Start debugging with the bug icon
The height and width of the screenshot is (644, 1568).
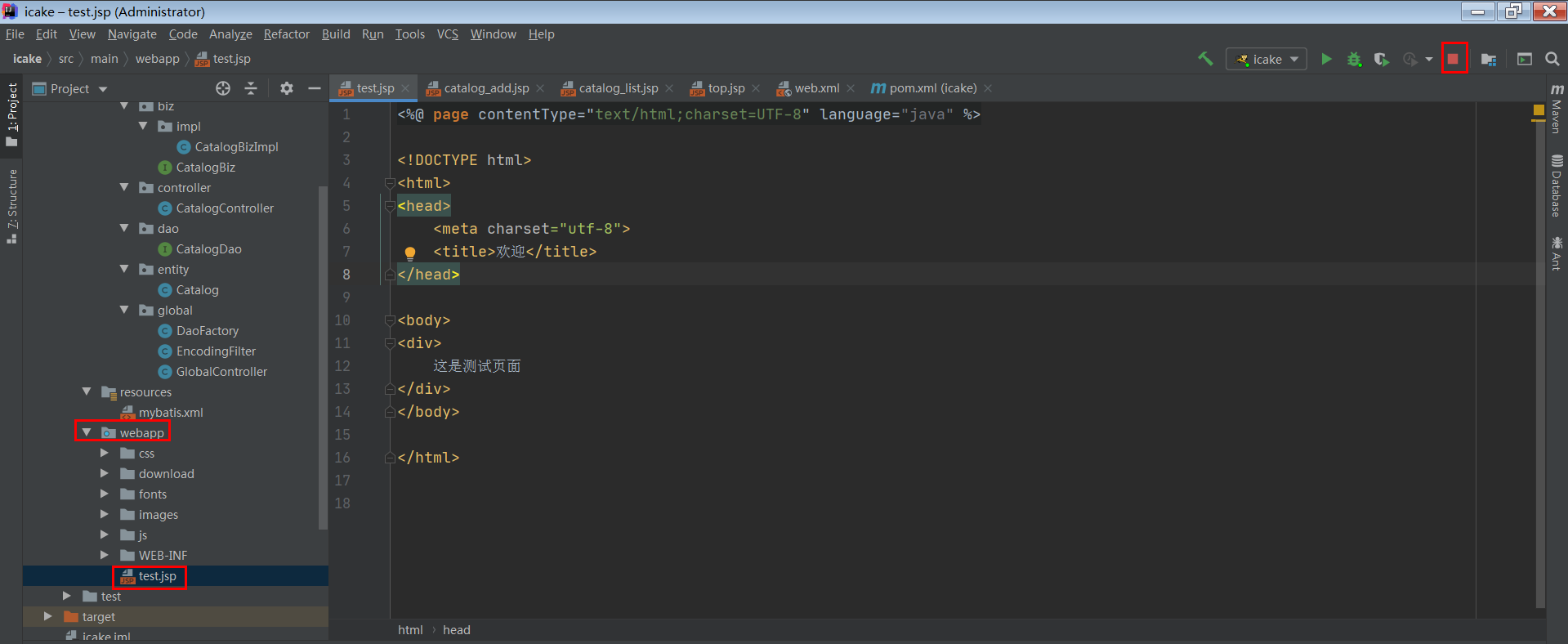pos(1354,59)
